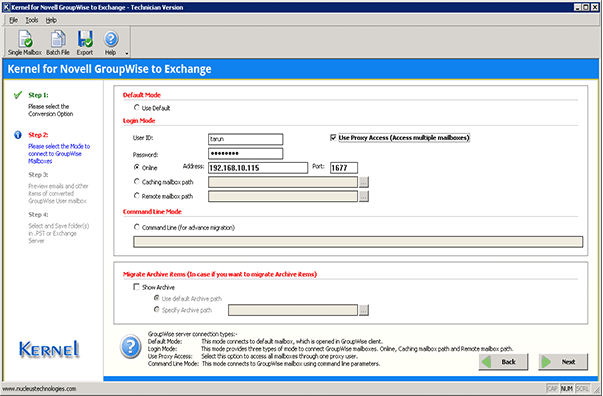Open the Help toolbar icon
This screenshot has height=396, width=603.
pyautogui.click(x=111, y=43)
